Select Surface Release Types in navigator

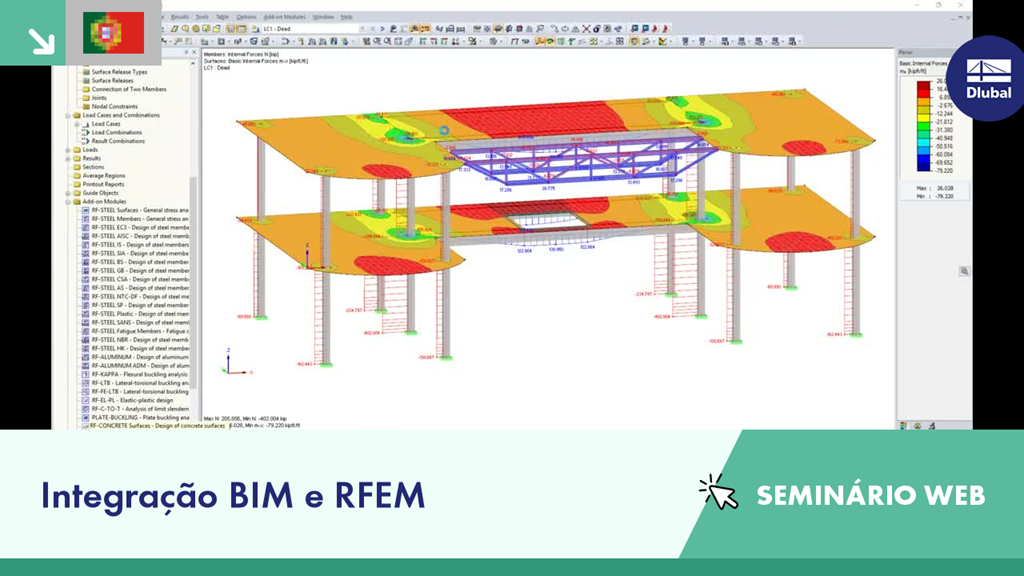119,72
